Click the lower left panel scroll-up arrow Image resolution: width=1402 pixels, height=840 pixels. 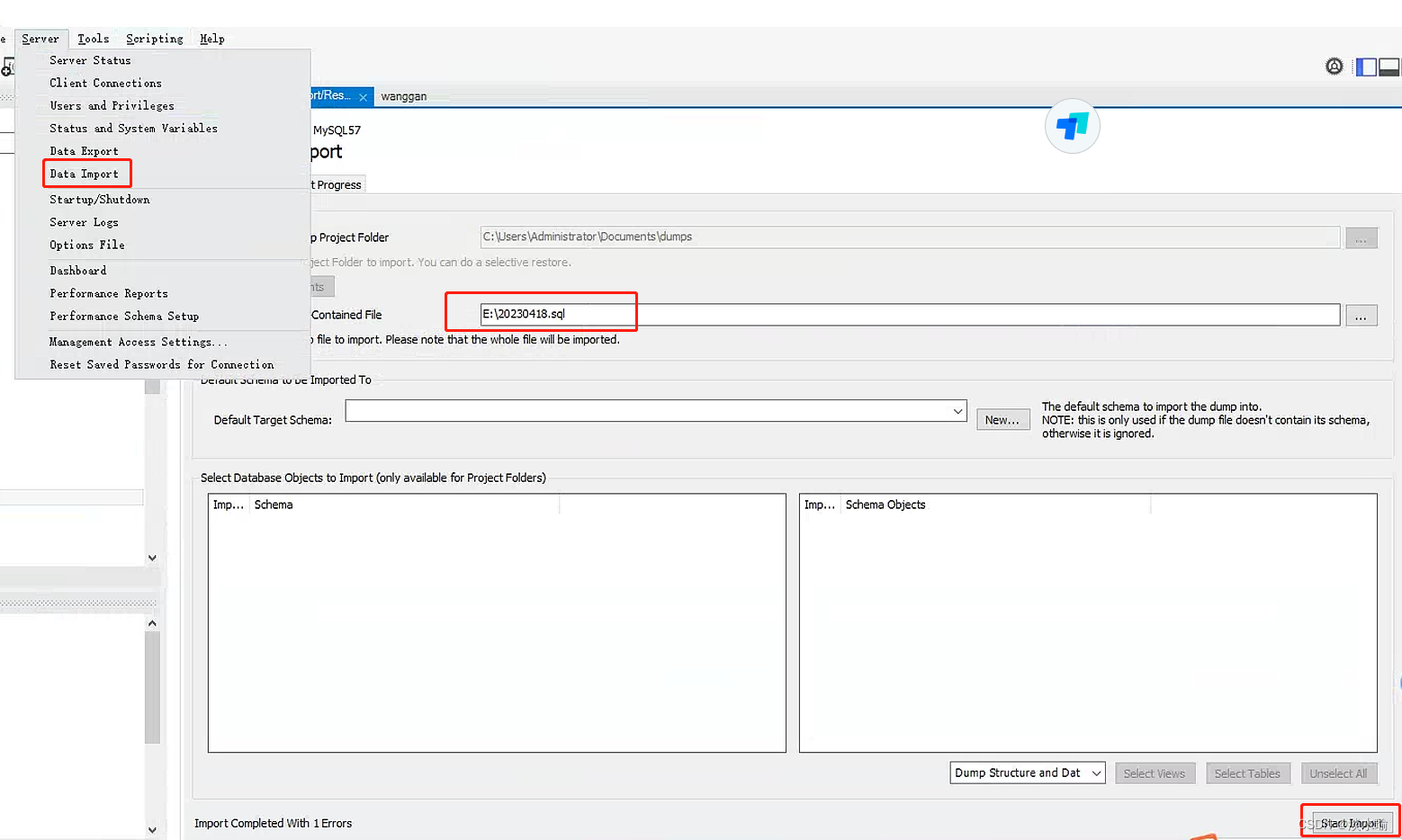(152, 623)
